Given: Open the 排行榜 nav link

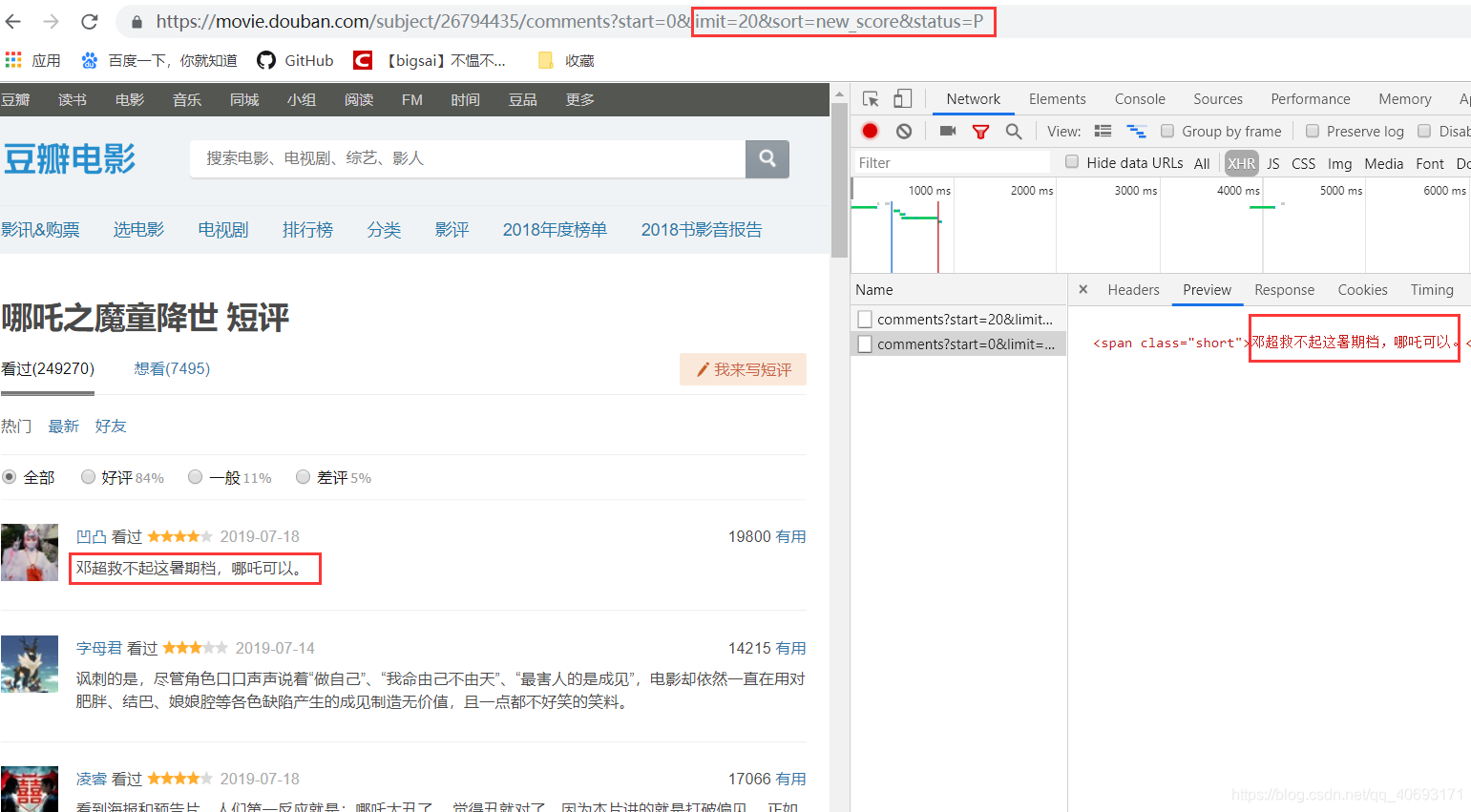Looking at the screenshot, I should pos(307,229).
